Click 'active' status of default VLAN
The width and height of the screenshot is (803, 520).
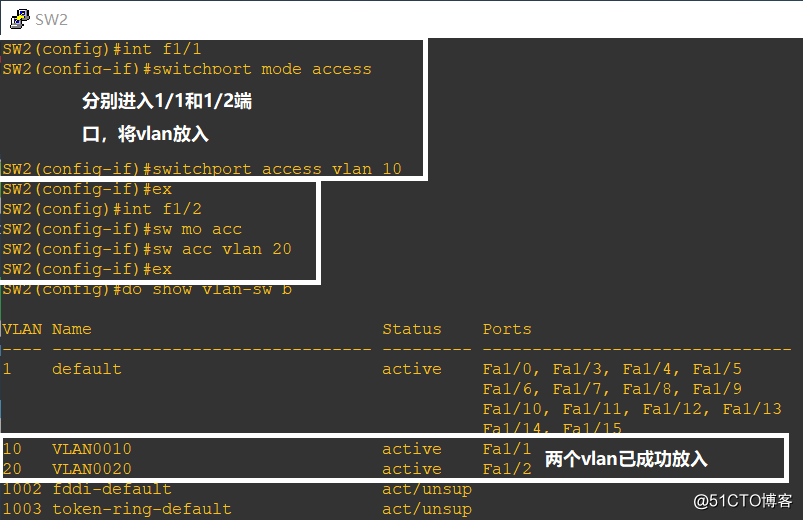coord(412,369)
